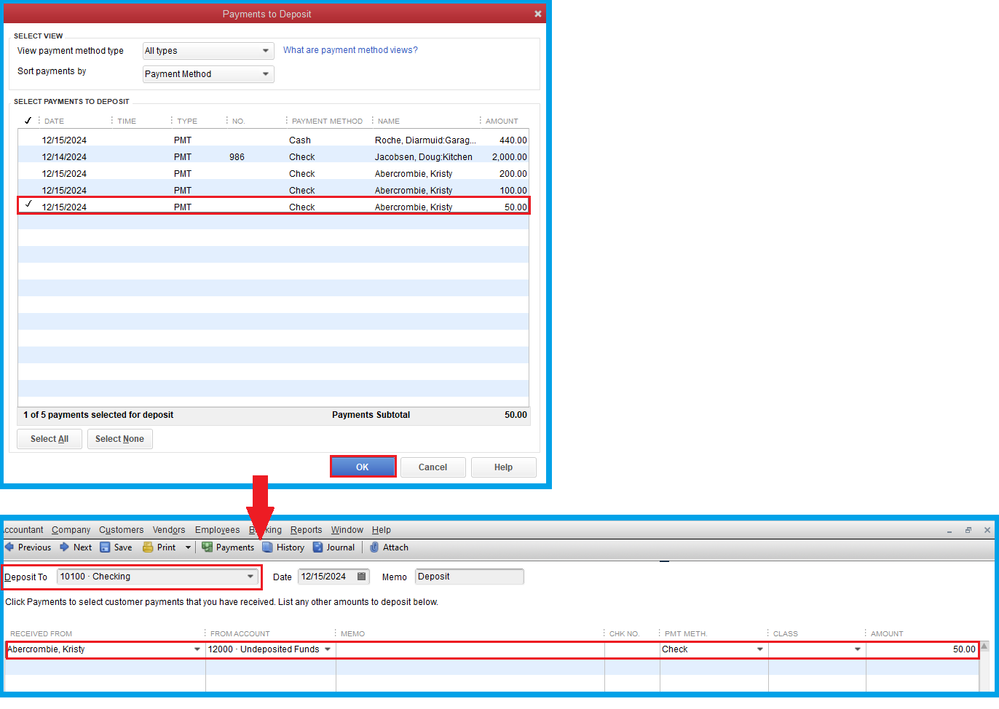999x709 pixels.
Task: Click into the Memo field containing Deposit
Action: (468, 577)
